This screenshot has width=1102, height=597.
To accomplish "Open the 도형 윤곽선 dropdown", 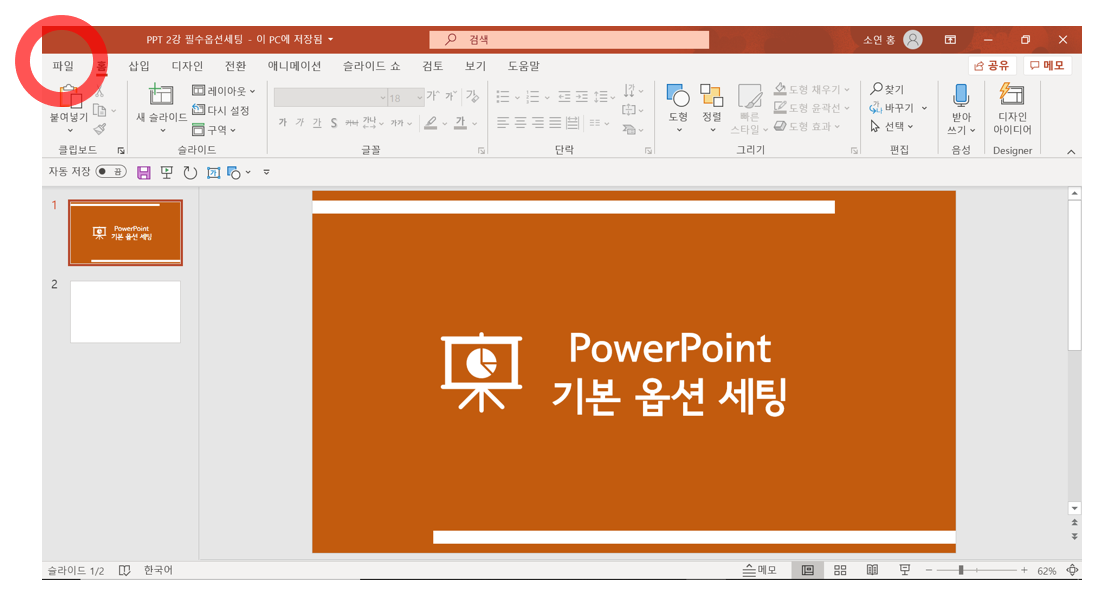I will coord(812,108).
